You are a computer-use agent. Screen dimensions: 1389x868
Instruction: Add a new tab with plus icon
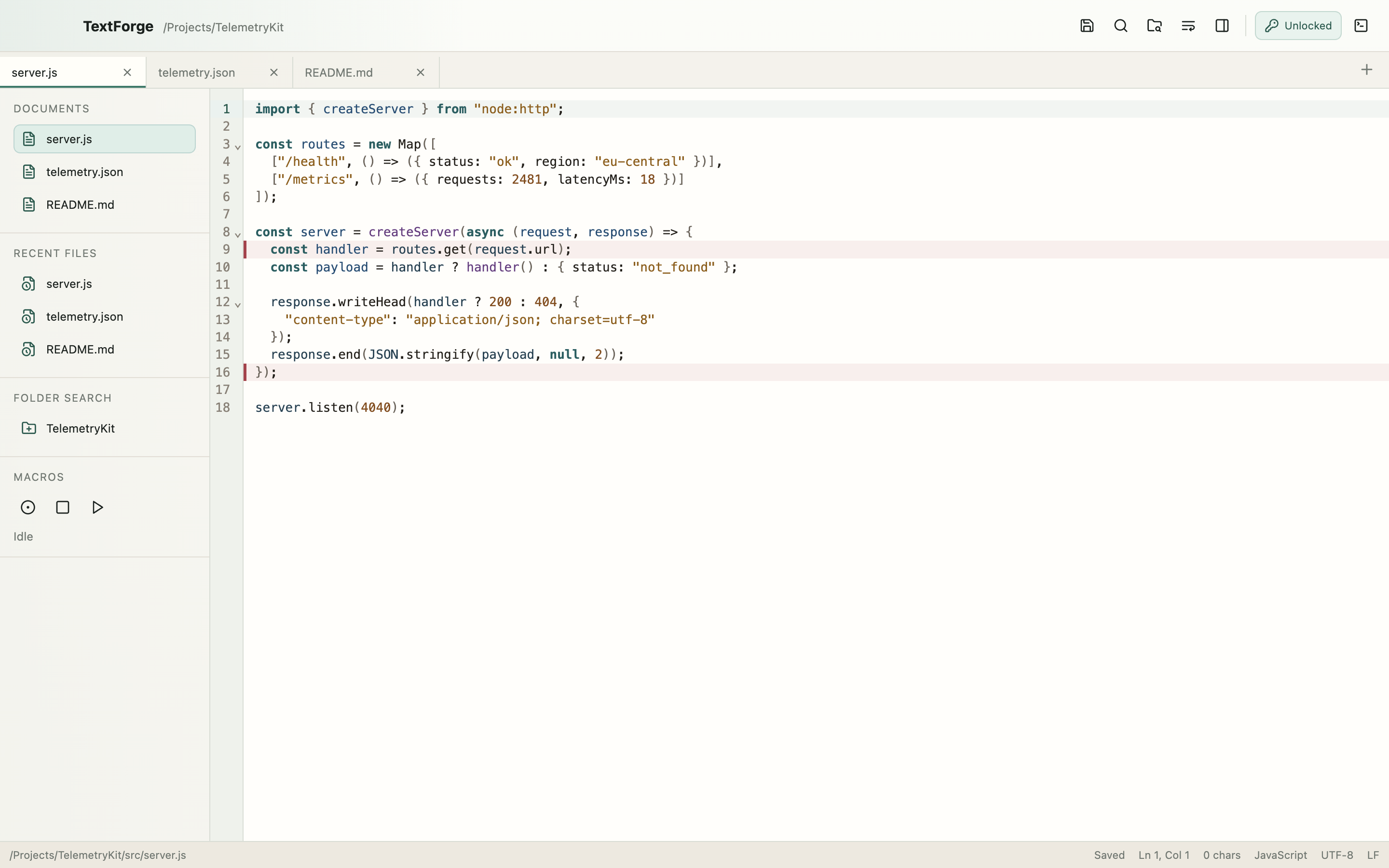[1367, 70]
